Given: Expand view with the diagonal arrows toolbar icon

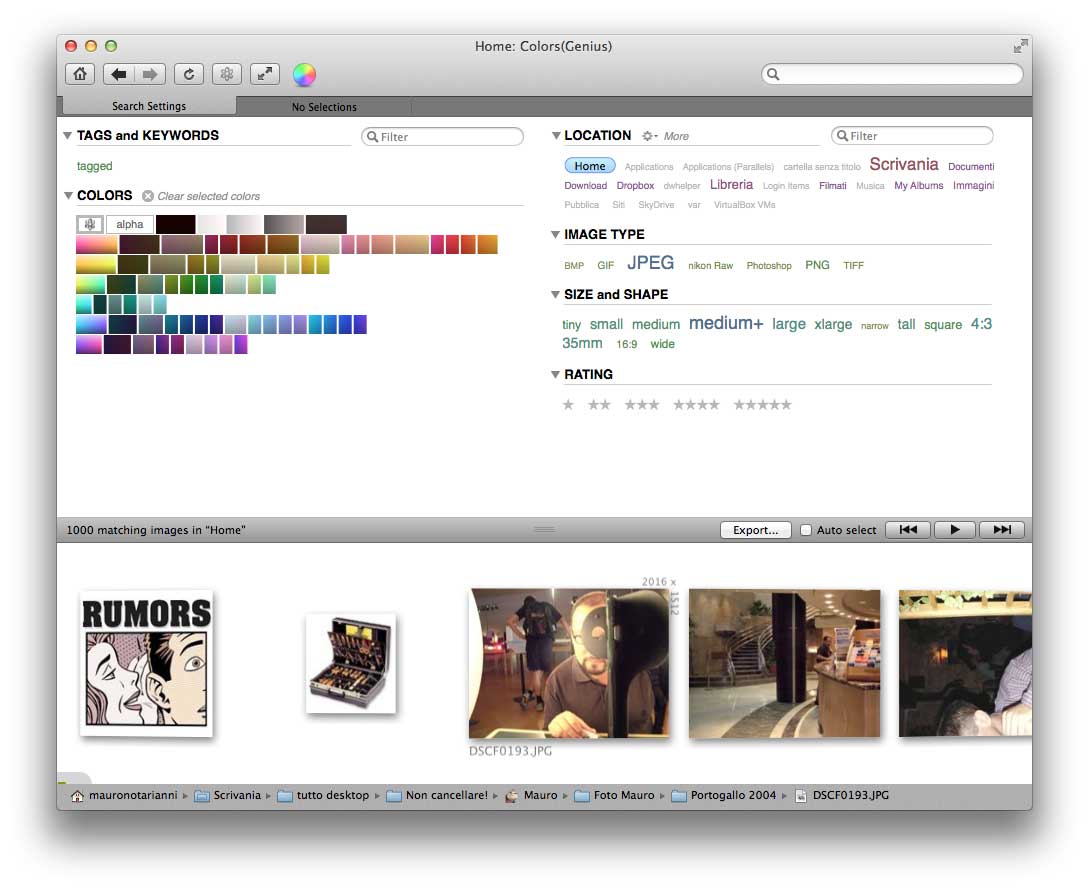Looking at the screenshot, I should pyautogui.click(x=265, y=74).
